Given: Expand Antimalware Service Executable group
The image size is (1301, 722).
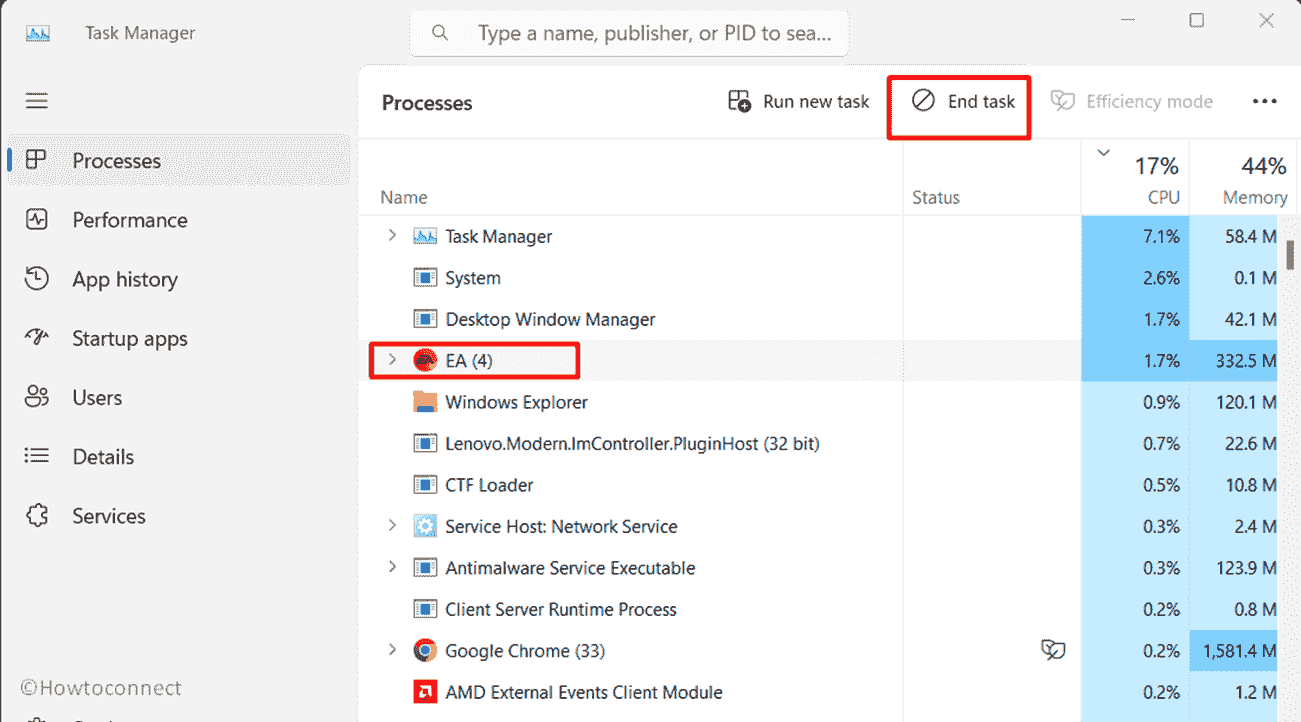Looking at the screenshot, I should [x=392, y=567].
